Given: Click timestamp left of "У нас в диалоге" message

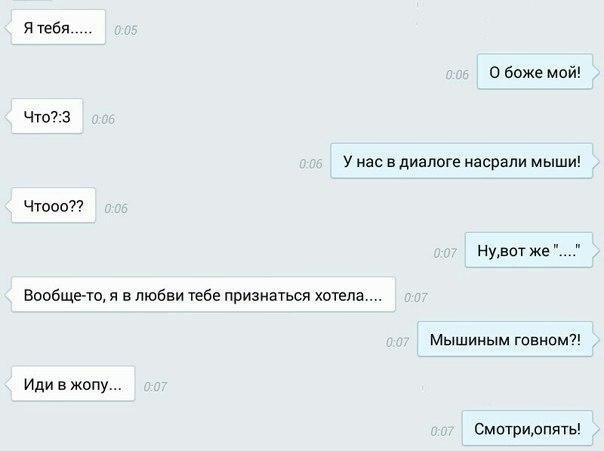Looking at the screenshot, I should point(310,164).
